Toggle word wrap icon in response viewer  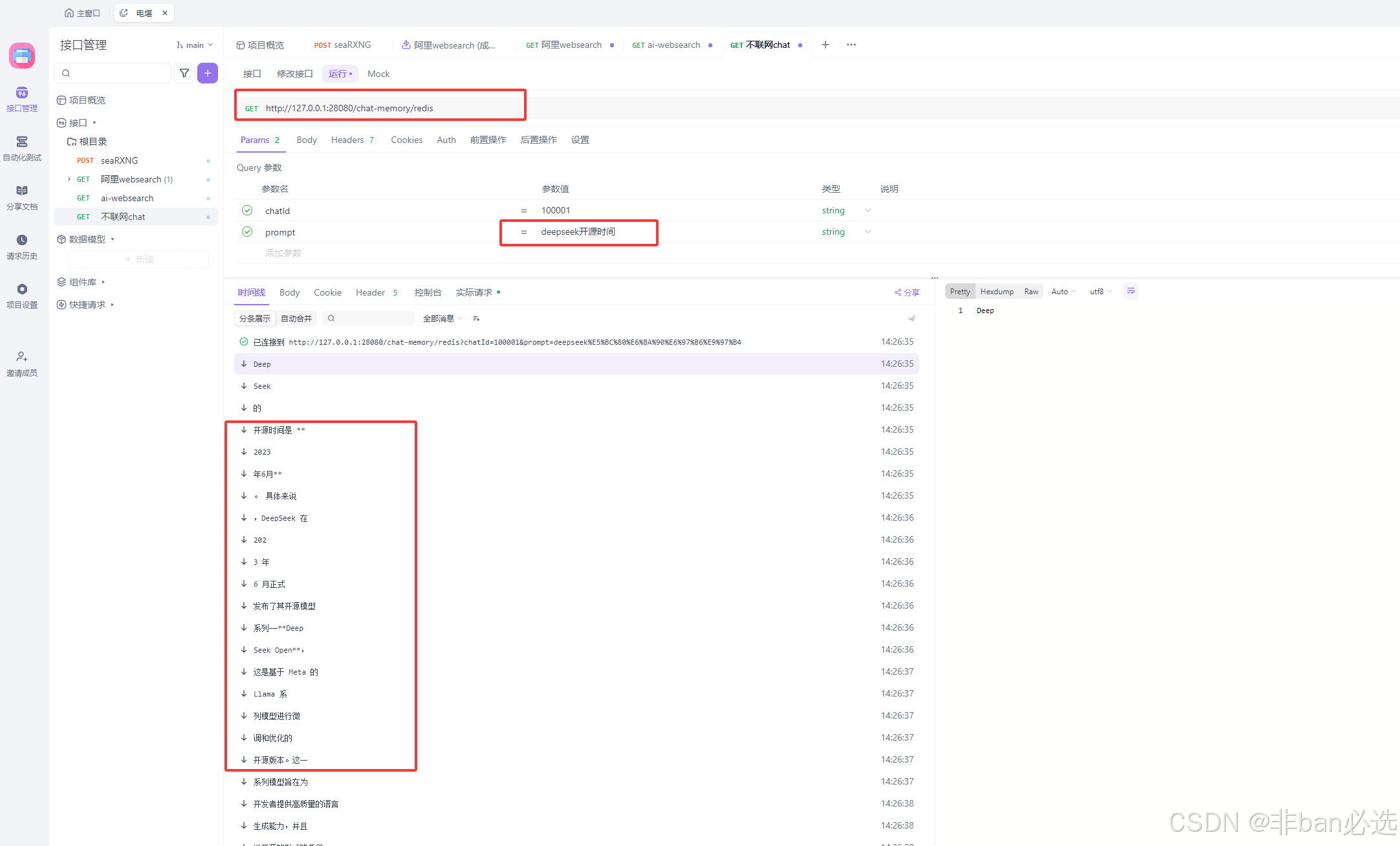[1130, 291]
